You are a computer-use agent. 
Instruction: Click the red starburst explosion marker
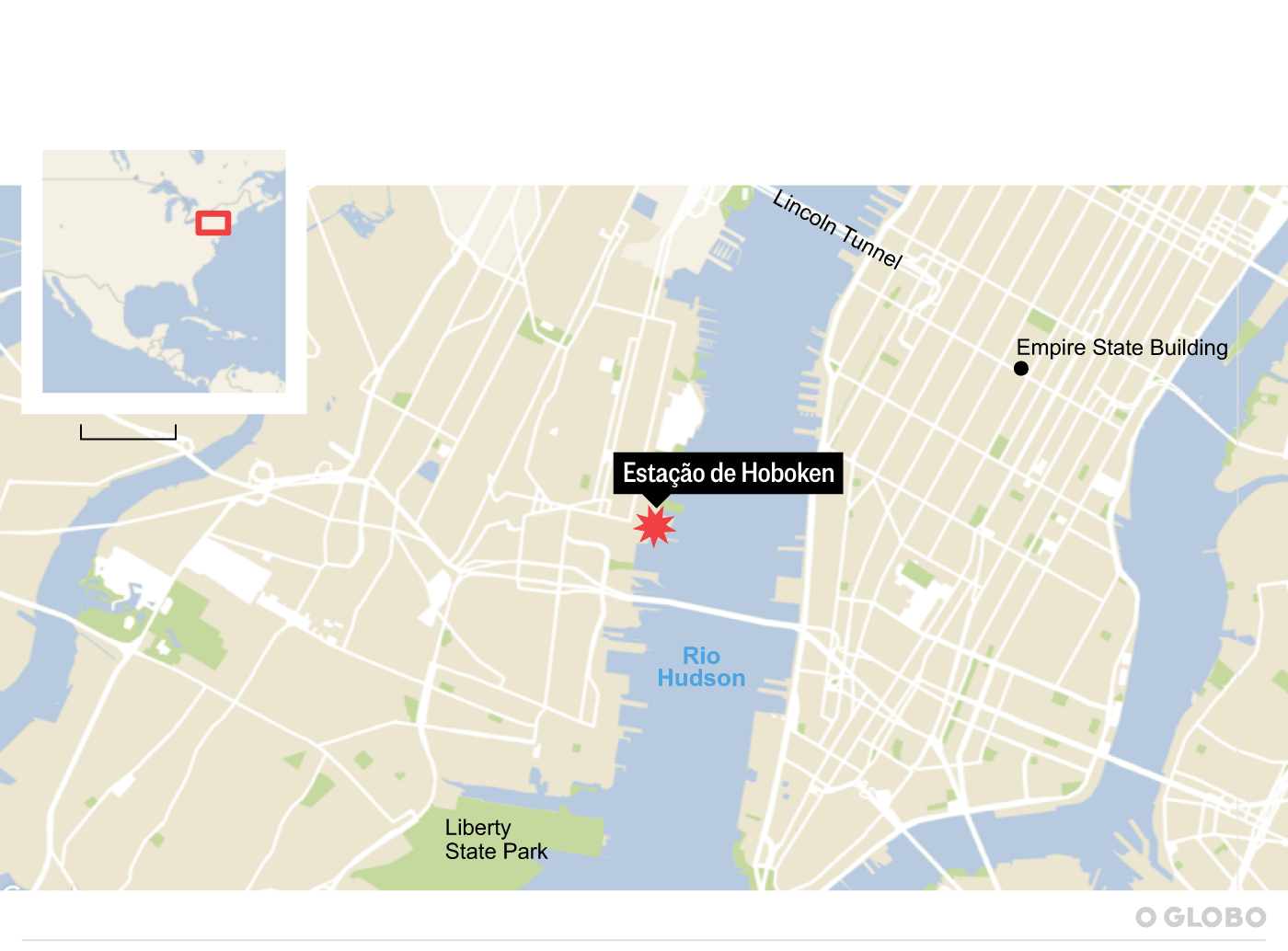pos(654,526)
